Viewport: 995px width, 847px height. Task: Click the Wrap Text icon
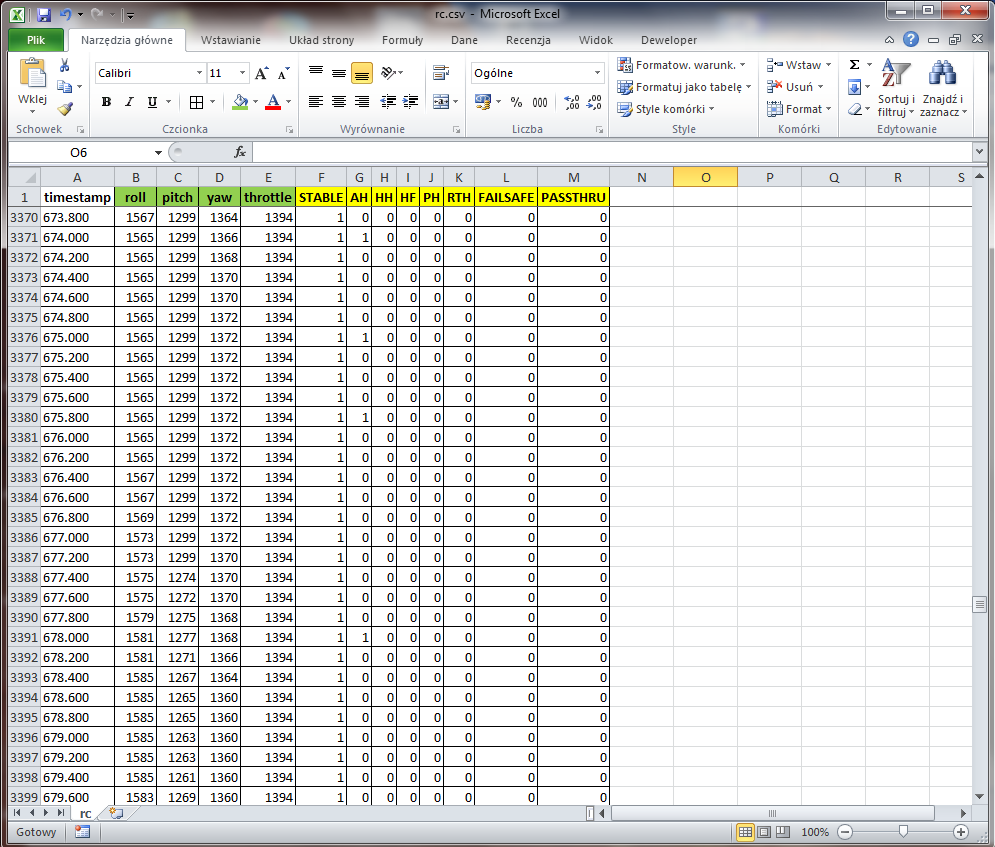pyautogui.click(x=439, y=73)
